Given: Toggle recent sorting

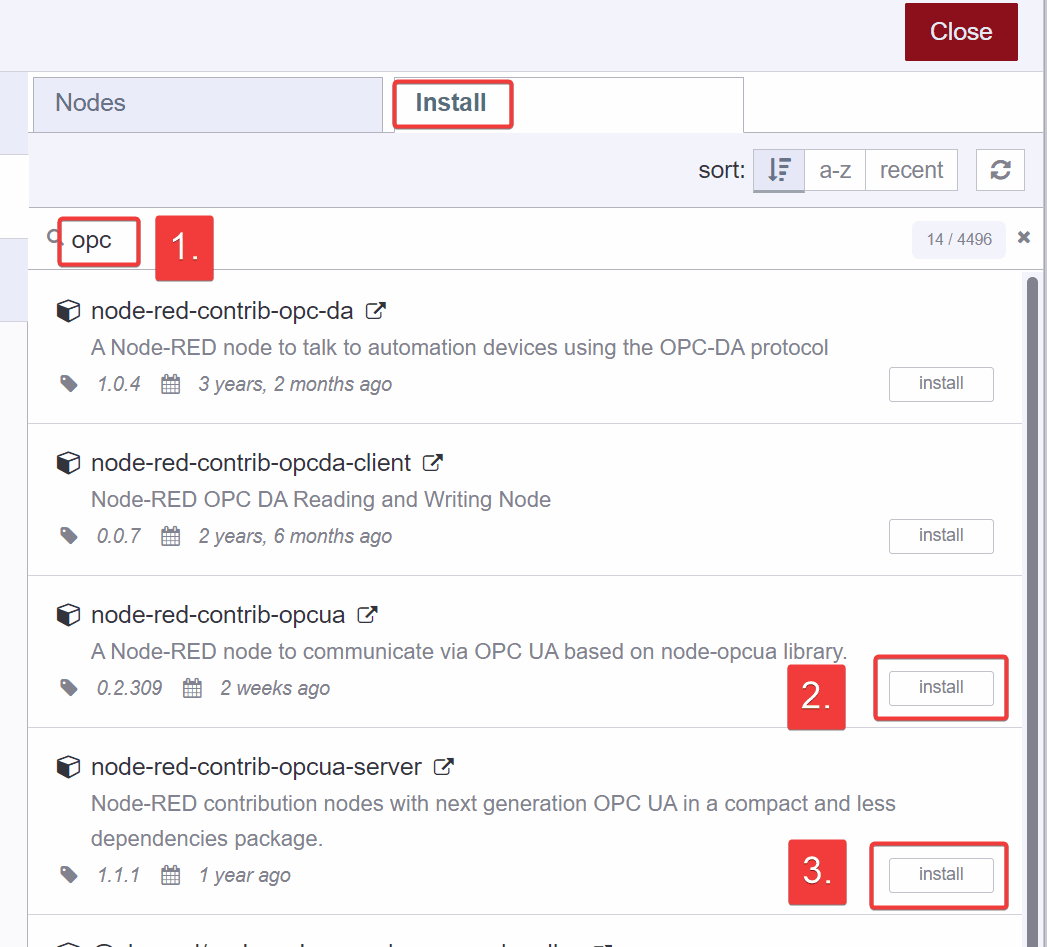Looking at the screenshot, I should point(911,170).
